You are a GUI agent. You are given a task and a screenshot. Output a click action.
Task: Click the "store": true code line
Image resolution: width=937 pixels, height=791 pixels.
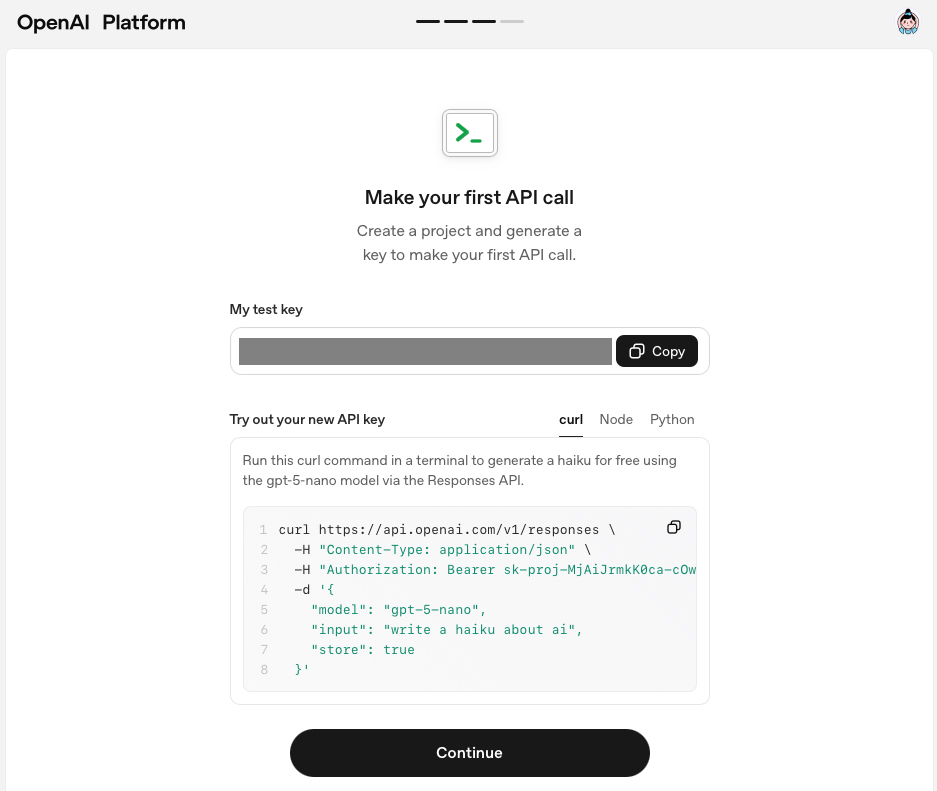(362, 650)
